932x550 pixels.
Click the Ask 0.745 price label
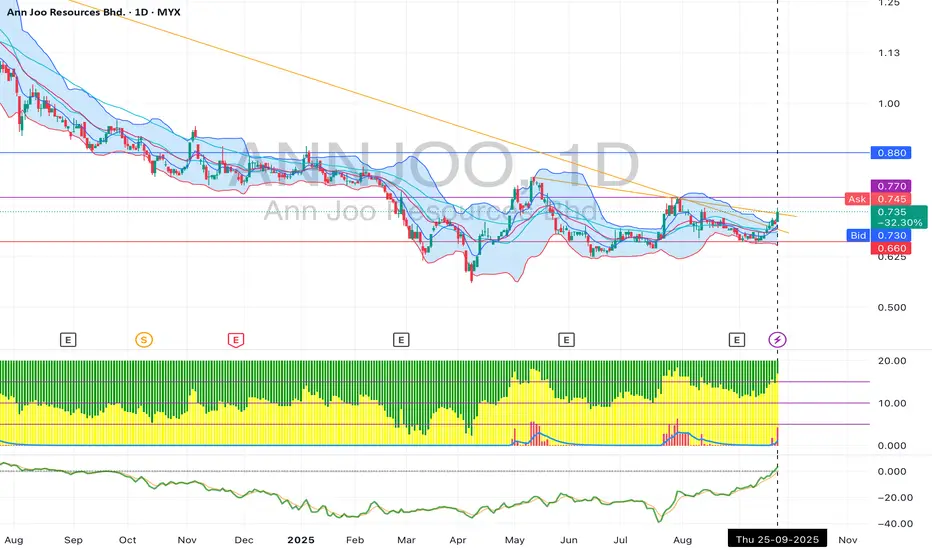[878, 199]
